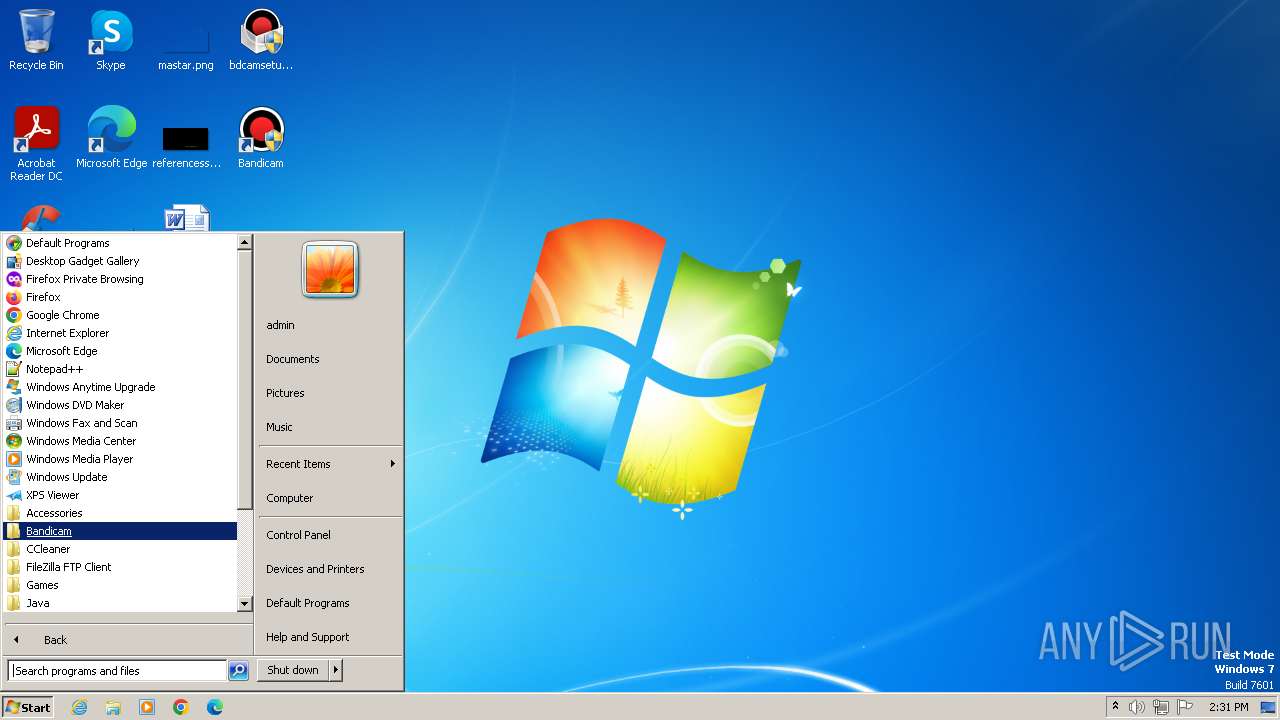
Task: Open the Recycle Bin desktop icon
Action: pos(36,40)
